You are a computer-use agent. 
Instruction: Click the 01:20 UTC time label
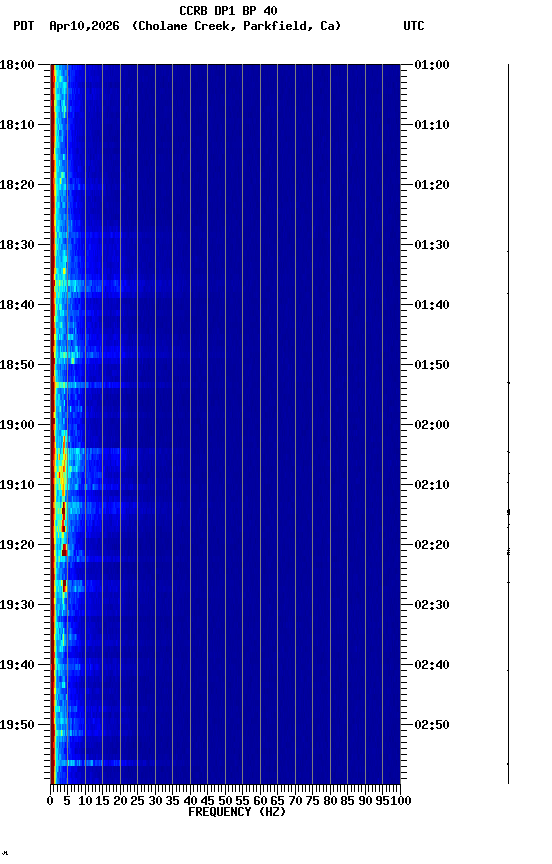(x=432, y=185)
